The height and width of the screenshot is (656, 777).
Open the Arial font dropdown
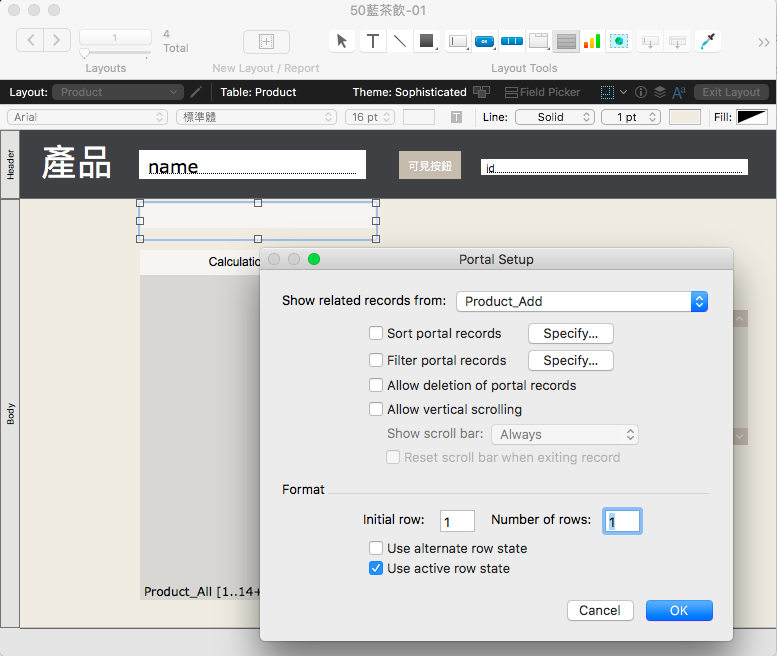pos(88,117)
